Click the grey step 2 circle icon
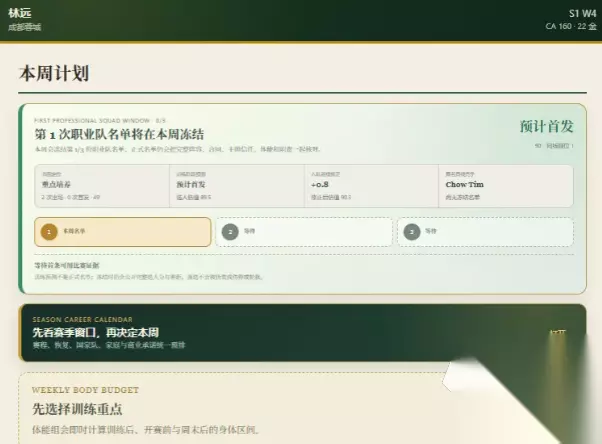This screenshot has height=444, width=602. click(230, 232)
